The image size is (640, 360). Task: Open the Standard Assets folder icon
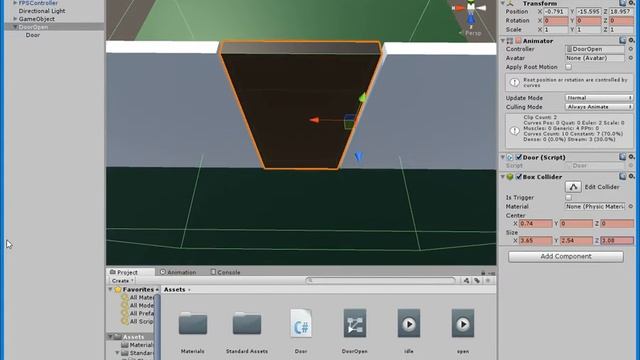[x=247, y=324]
